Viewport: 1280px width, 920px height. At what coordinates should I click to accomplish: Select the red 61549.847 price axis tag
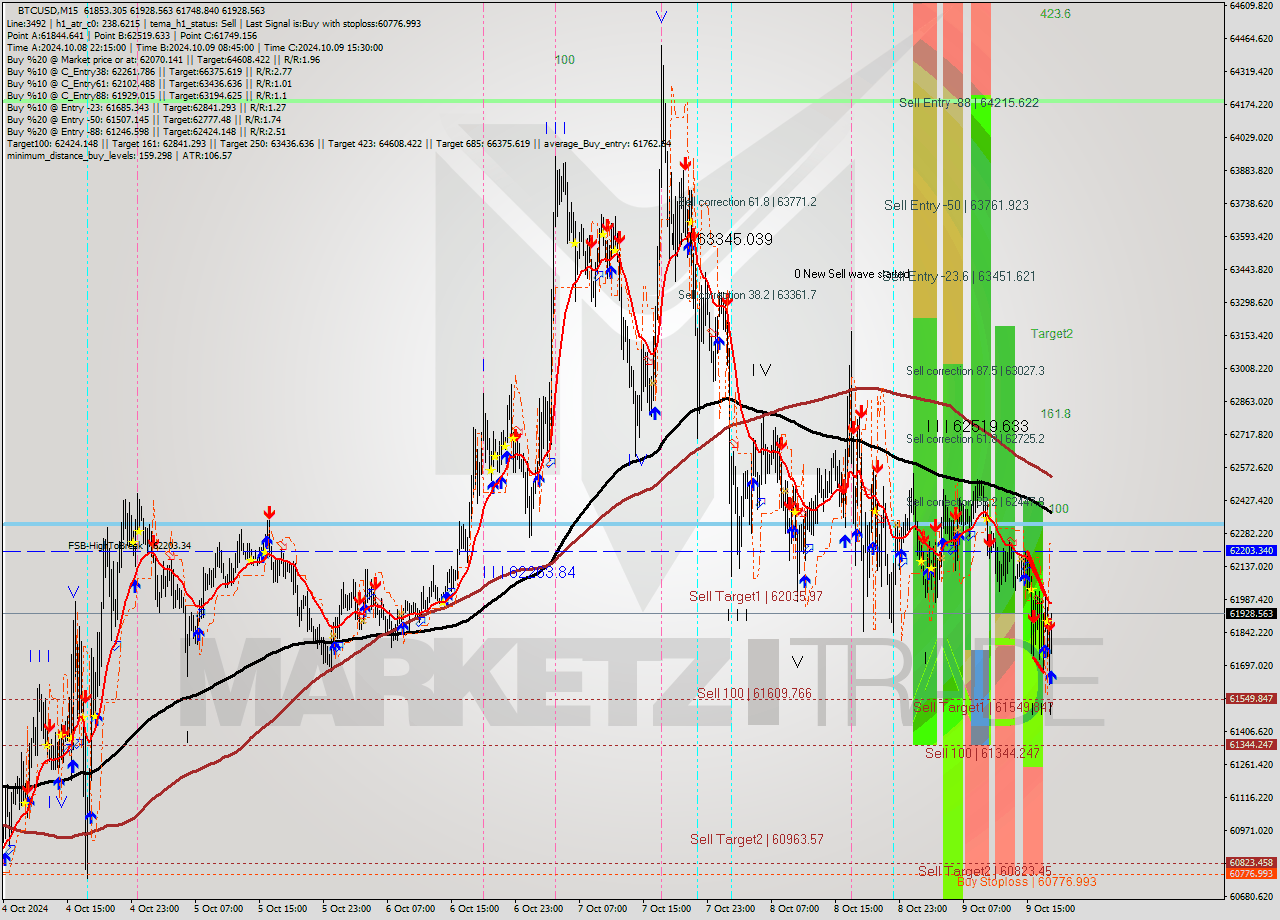pyautogui.click(x=1251, y=698)
